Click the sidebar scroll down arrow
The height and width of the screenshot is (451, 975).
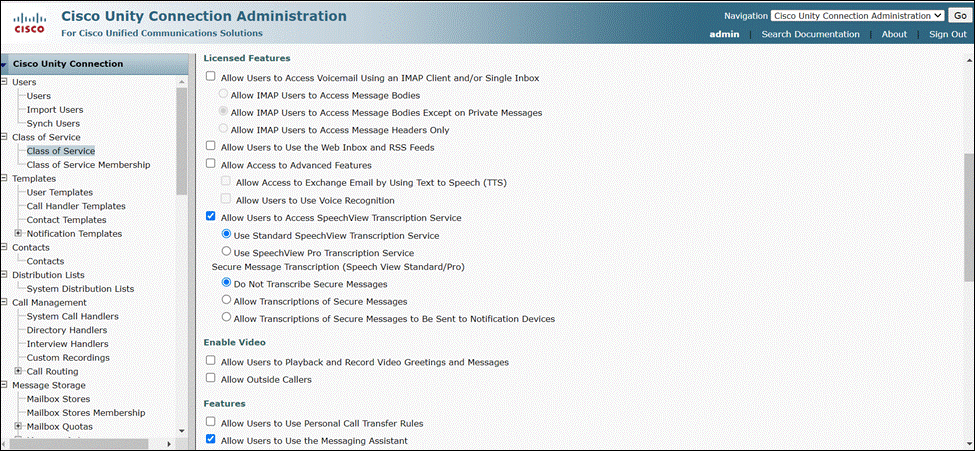pyautogui.click(x=182, y=430)
